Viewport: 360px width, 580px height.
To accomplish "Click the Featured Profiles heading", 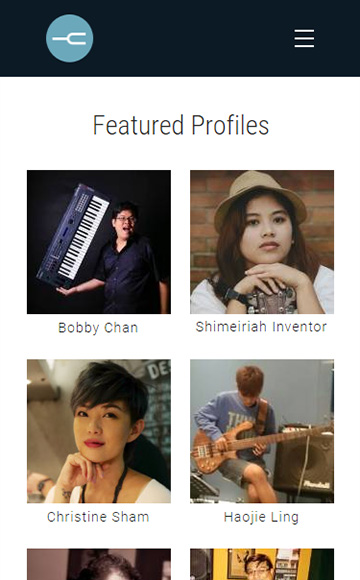I will pyautogui.click(x=181, y=125).
